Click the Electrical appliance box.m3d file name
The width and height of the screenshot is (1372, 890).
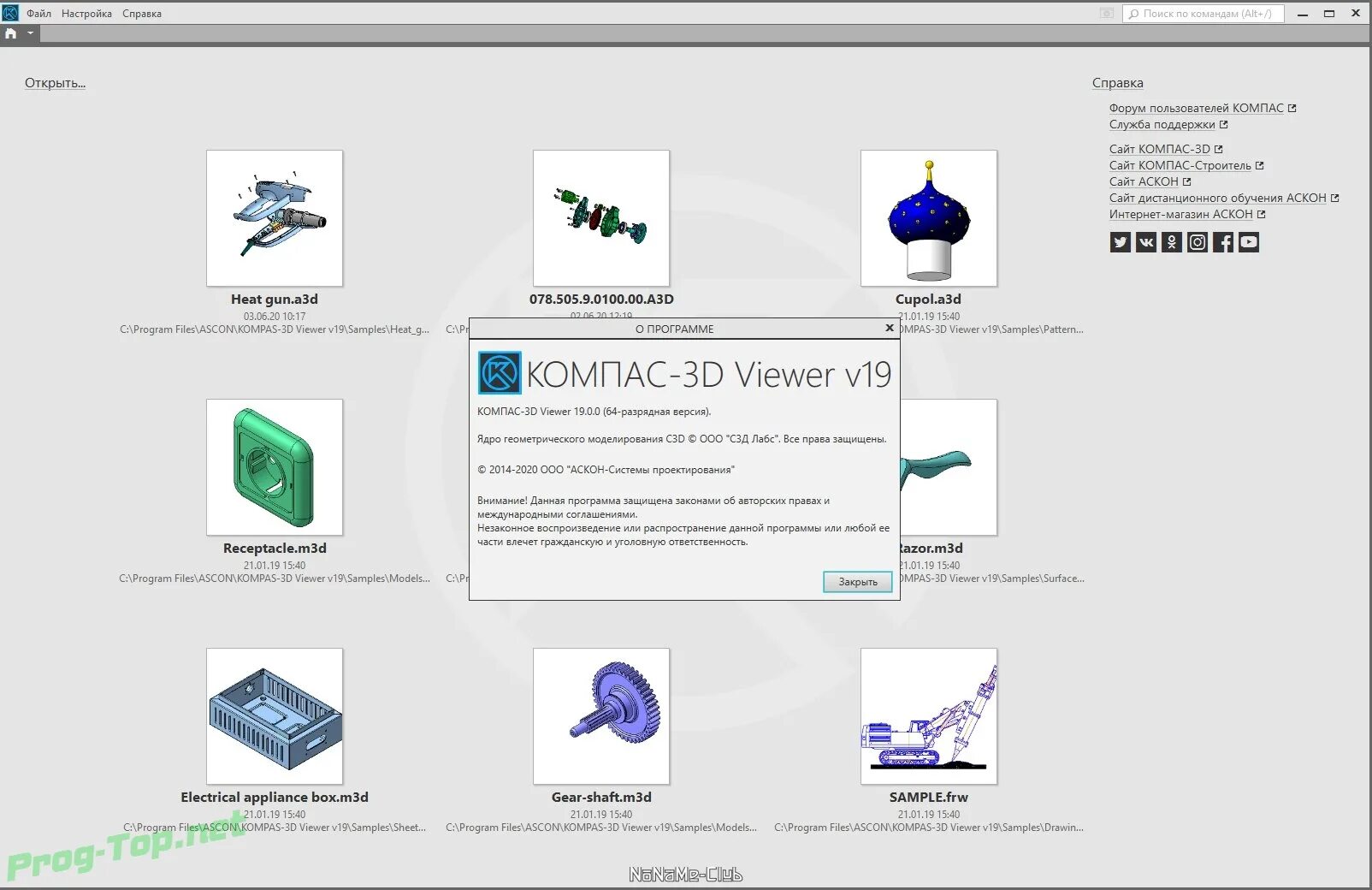click(x=275, y=798)
